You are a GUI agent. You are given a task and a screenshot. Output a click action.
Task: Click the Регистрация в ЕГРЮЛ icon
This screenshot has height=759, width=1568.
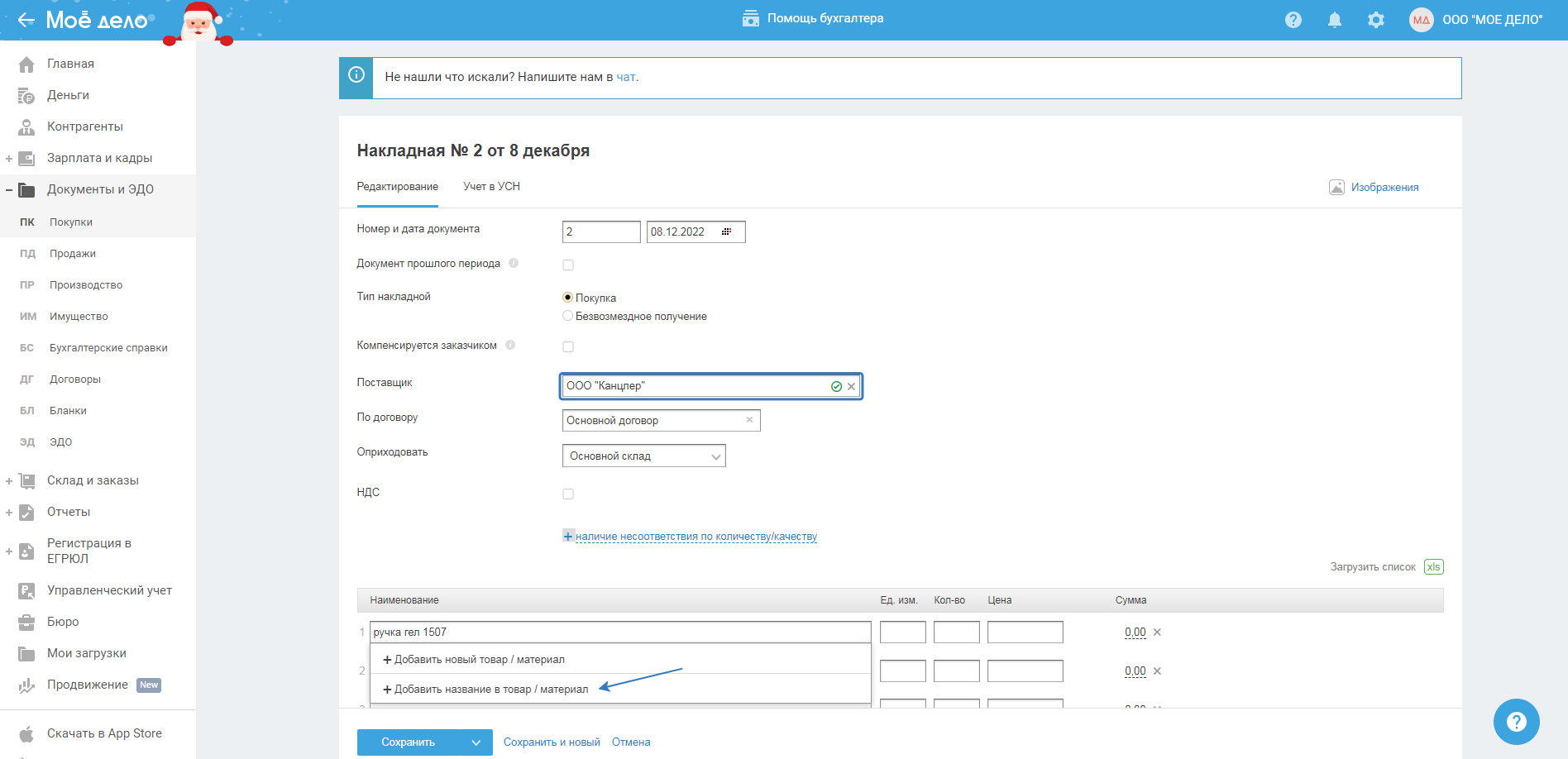pos(26,551)
